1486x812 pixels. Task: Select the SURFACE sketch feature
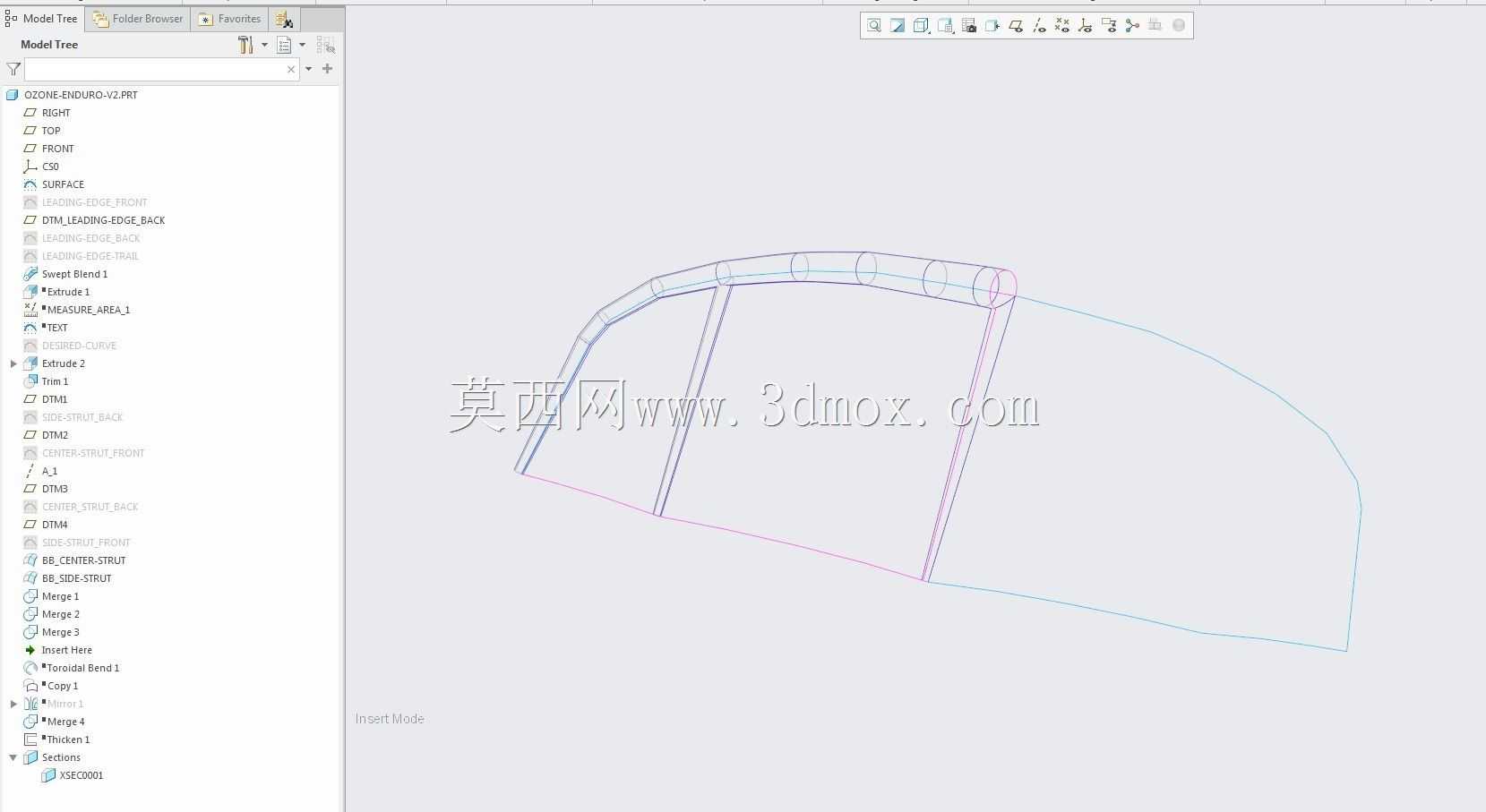(63, 184)
